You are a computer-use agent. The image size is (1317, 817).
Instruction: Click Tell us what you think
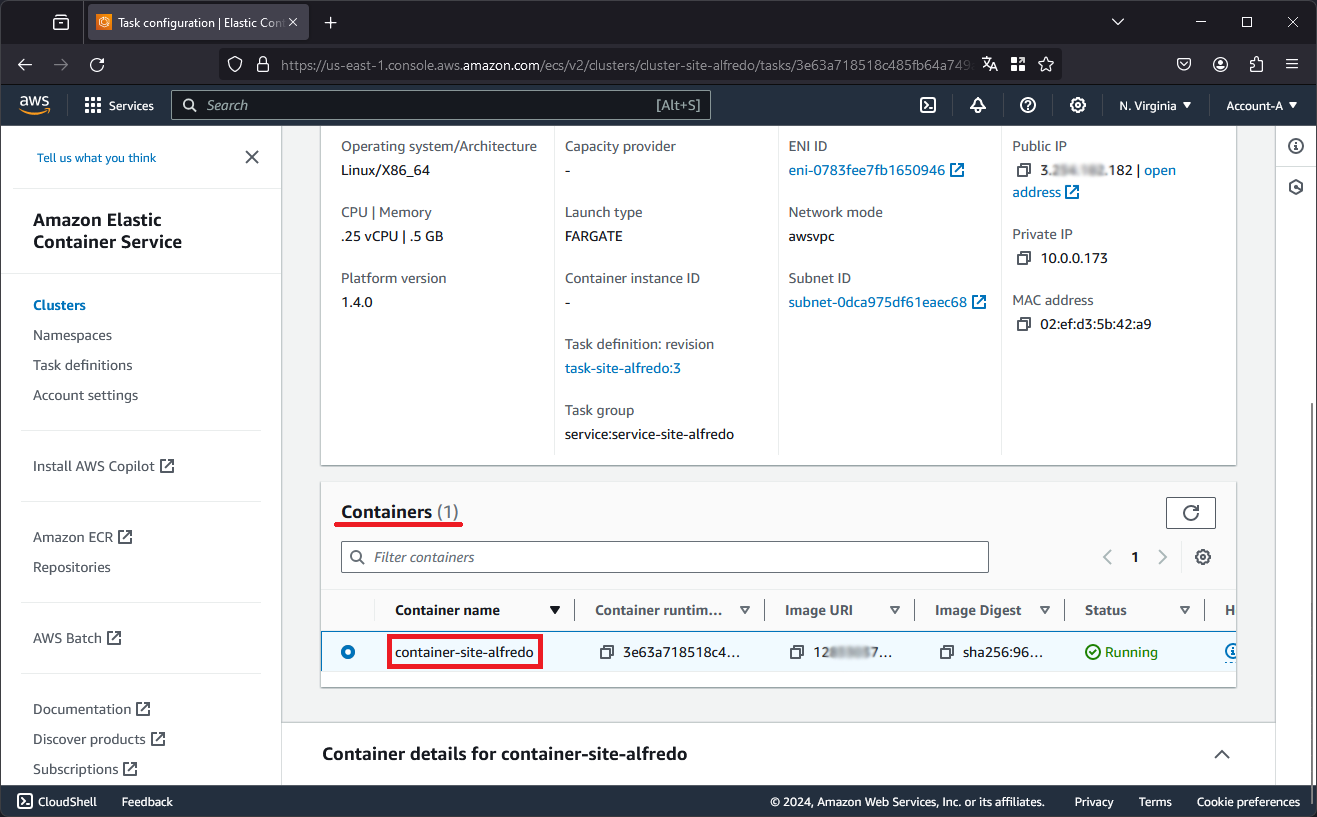click(96, 158)
